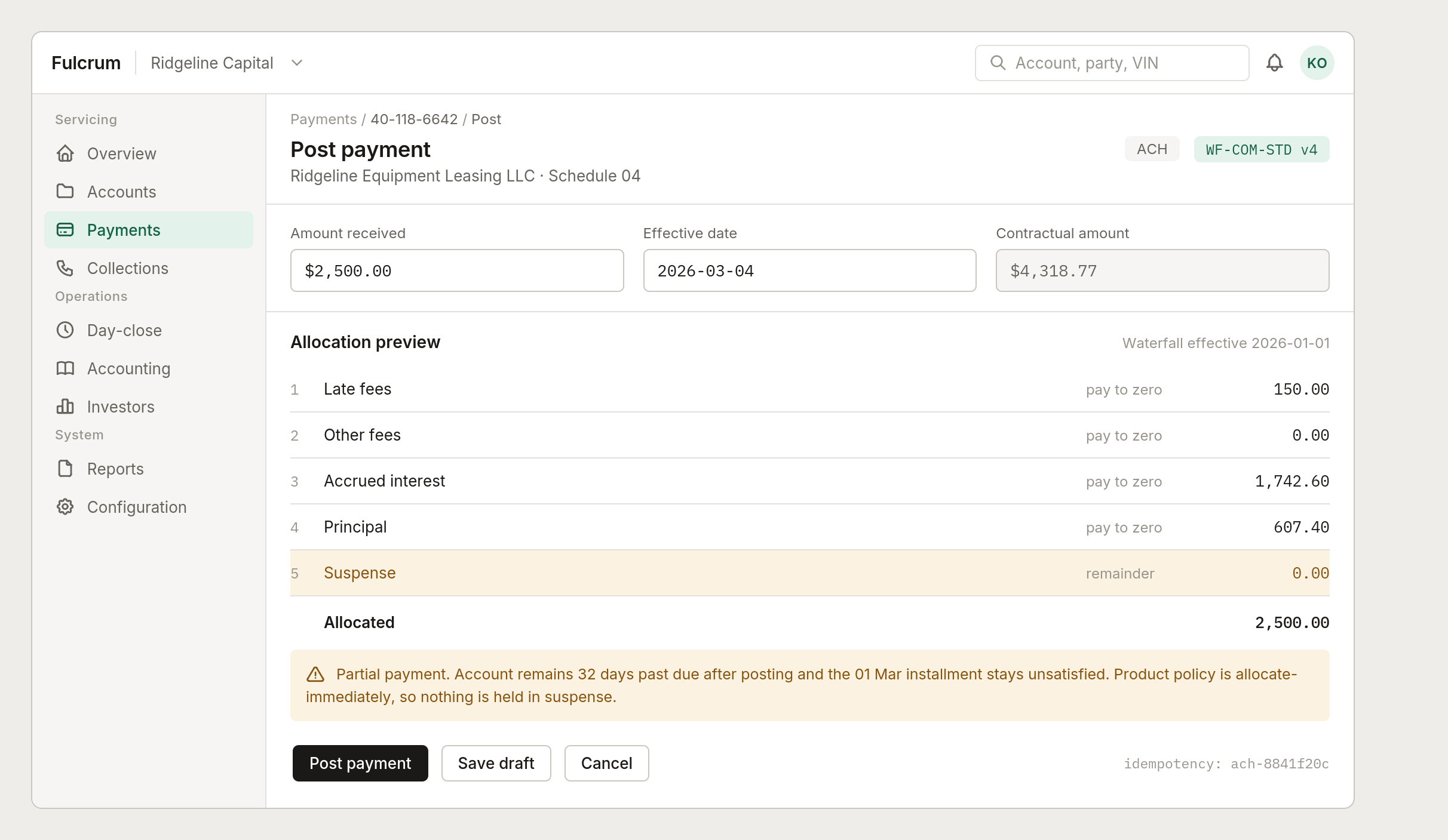This screenshot has width=1448, height=840.
Task: Click the search magnifier icon
Action: 998,63
